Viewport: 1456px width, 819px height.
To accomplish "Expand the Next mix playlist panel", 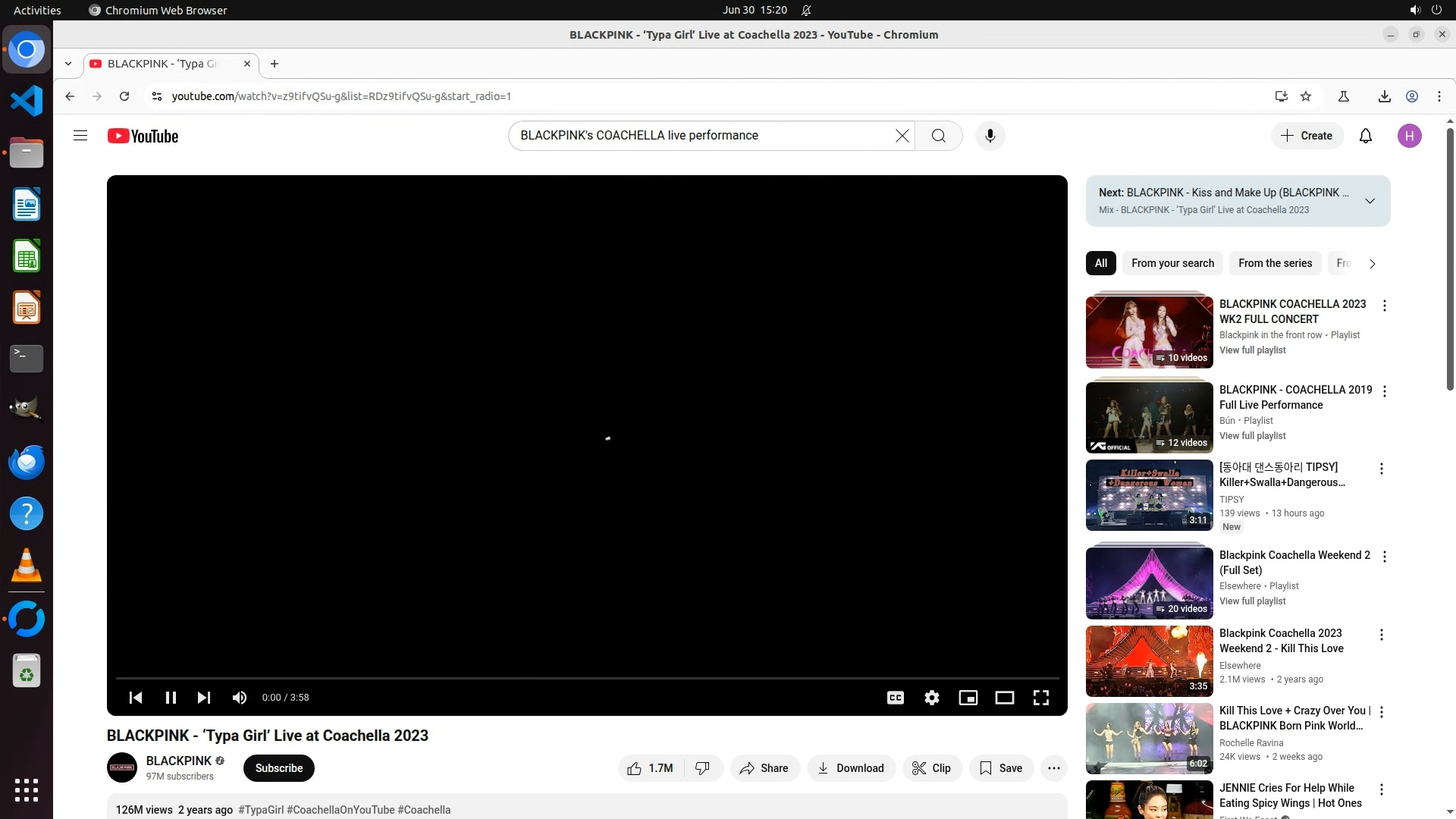I will point(1370,201).
